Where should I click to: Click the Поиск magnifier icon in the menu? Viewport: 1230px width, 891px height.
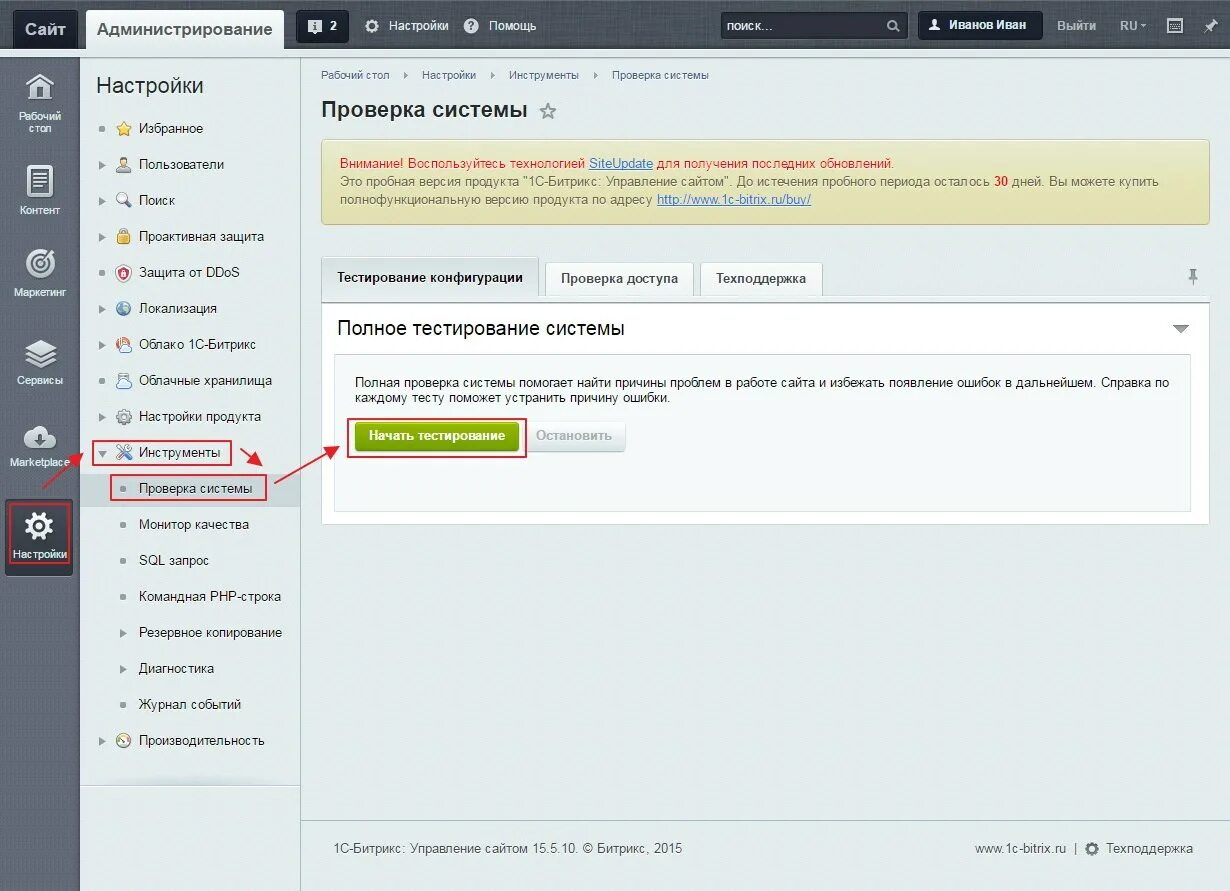(x=123, y=200)
